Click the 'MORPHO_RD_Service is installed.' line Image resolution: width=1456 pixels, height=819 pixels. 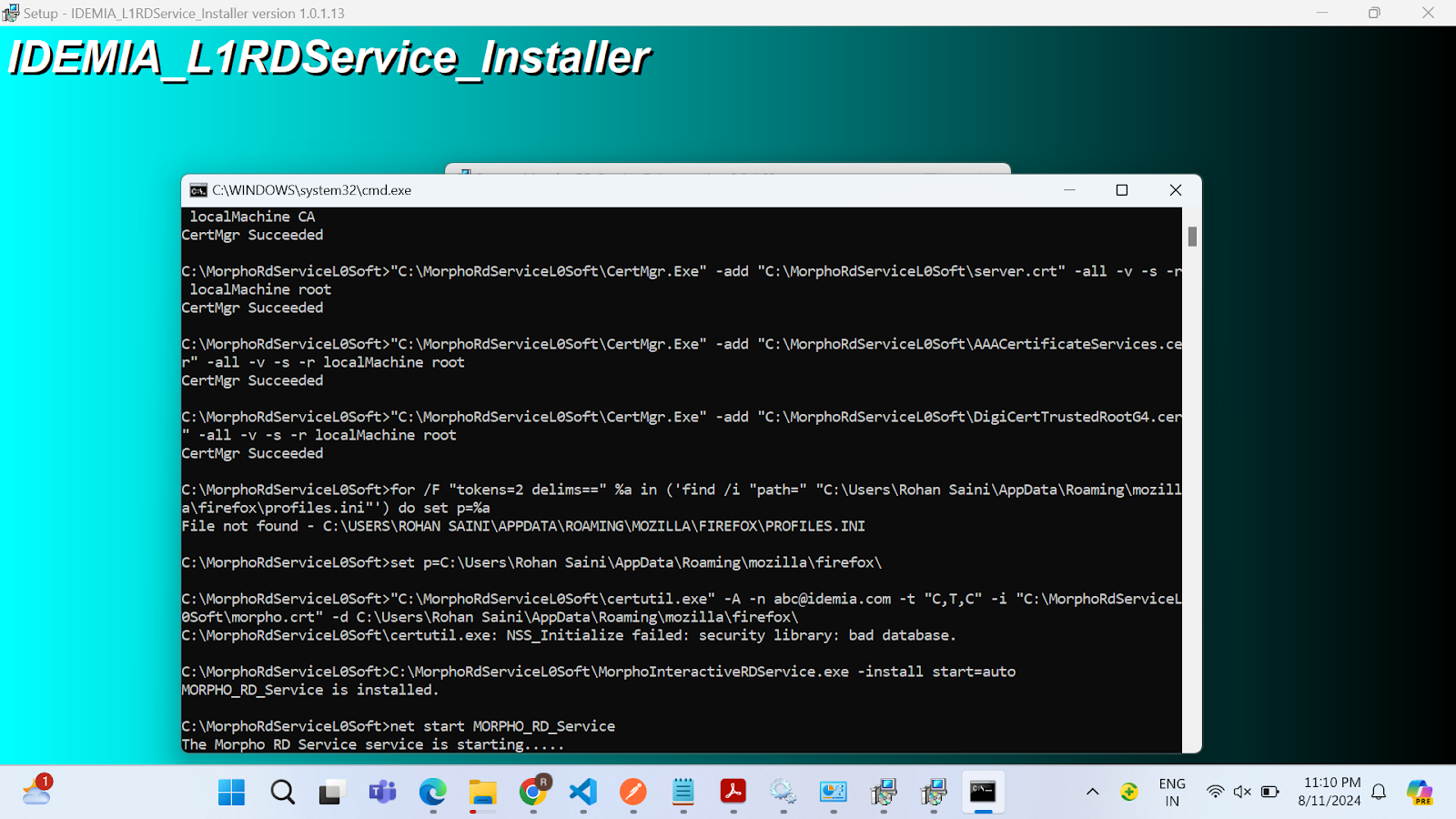(310, 690)
